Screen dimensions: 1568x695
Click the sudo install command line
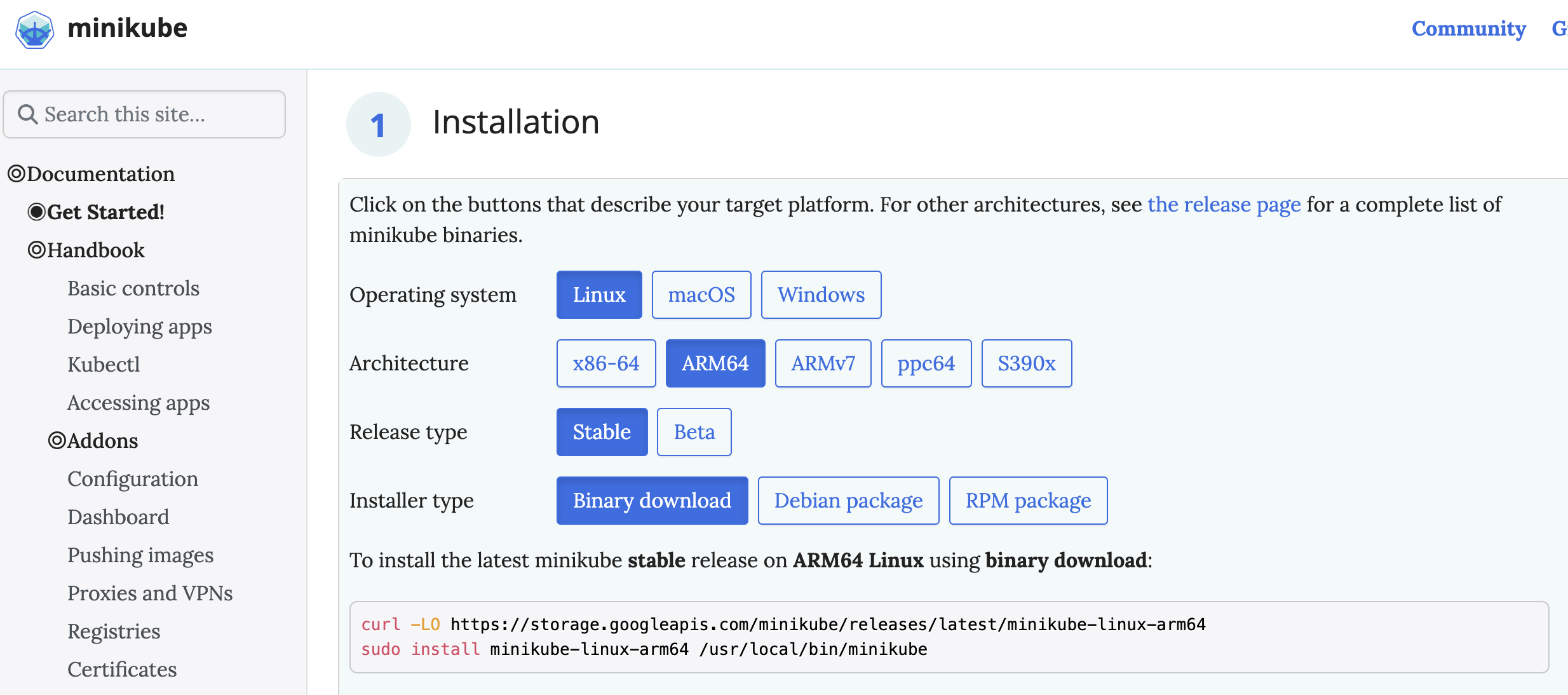coord(644,649)
